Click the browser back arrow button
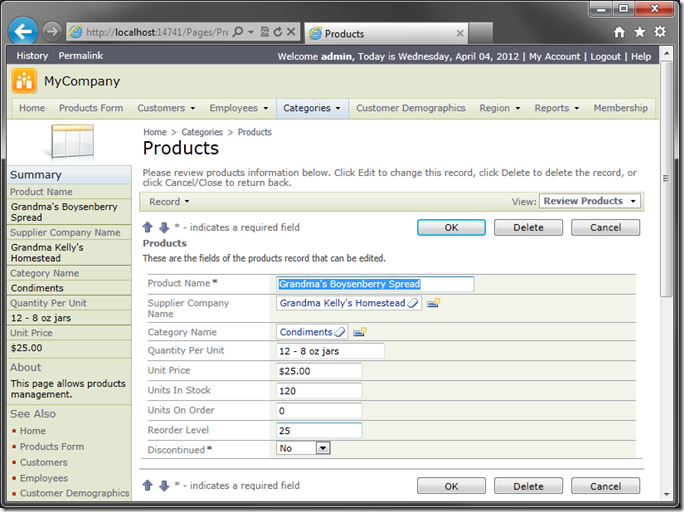The width and height of the screenshot is (684, 512). tap(23, 31)
